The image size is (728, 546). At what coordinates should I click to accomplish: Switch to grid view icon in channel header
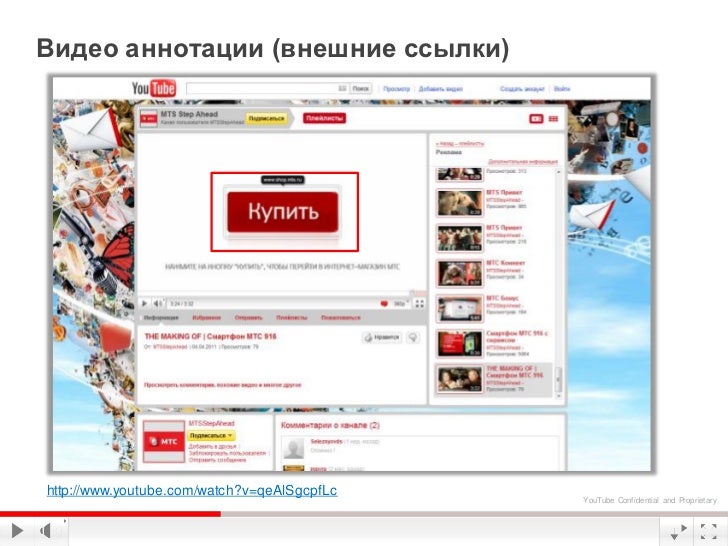553,119
